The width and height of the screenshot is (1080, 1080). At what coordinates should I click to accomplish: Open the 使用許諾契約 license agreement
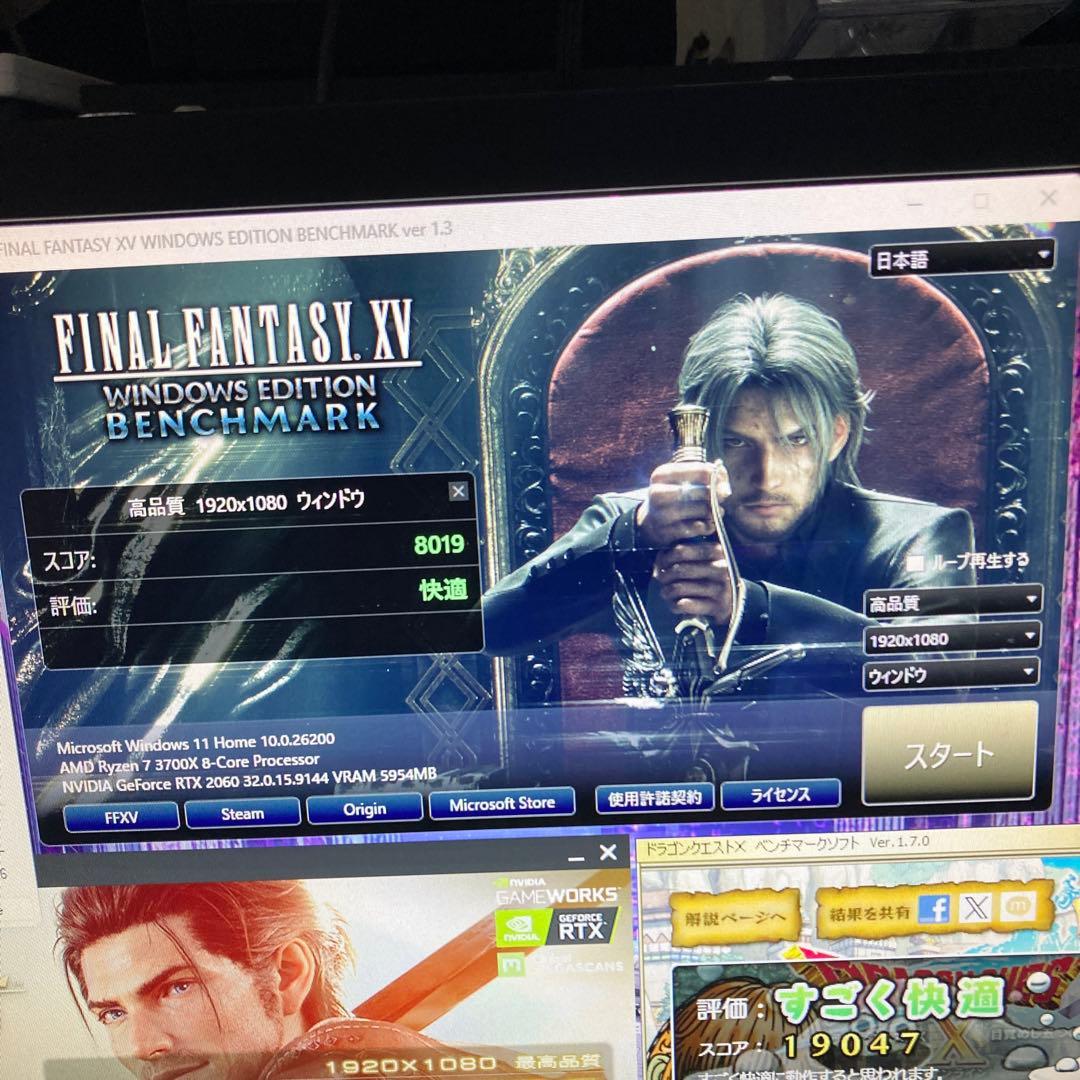[655, 797]
